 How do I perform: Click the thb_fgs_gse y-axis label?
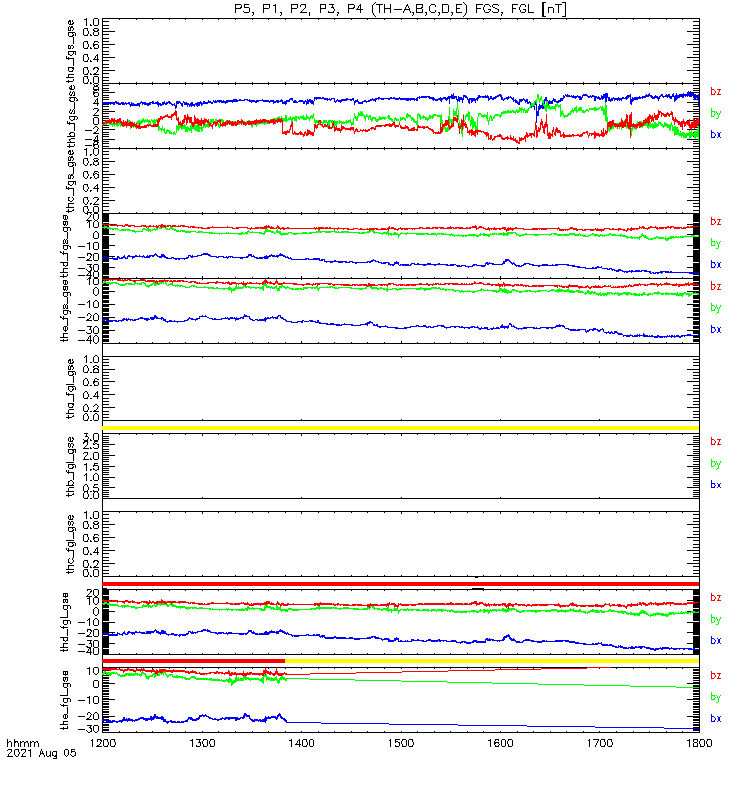(70, 116)
